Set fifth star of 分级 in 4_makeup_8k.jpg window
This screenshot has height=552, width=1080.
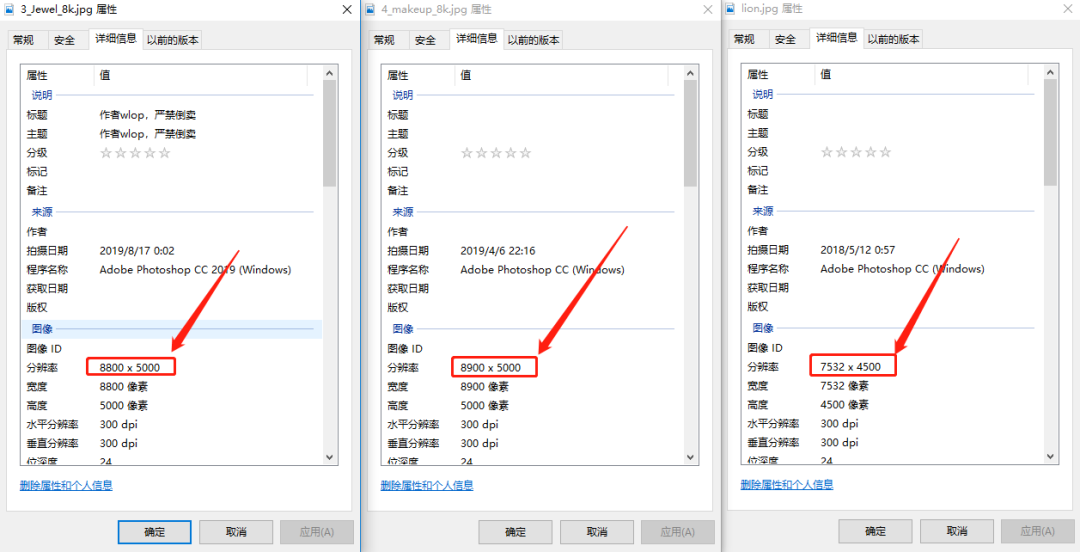click(525, 153)
